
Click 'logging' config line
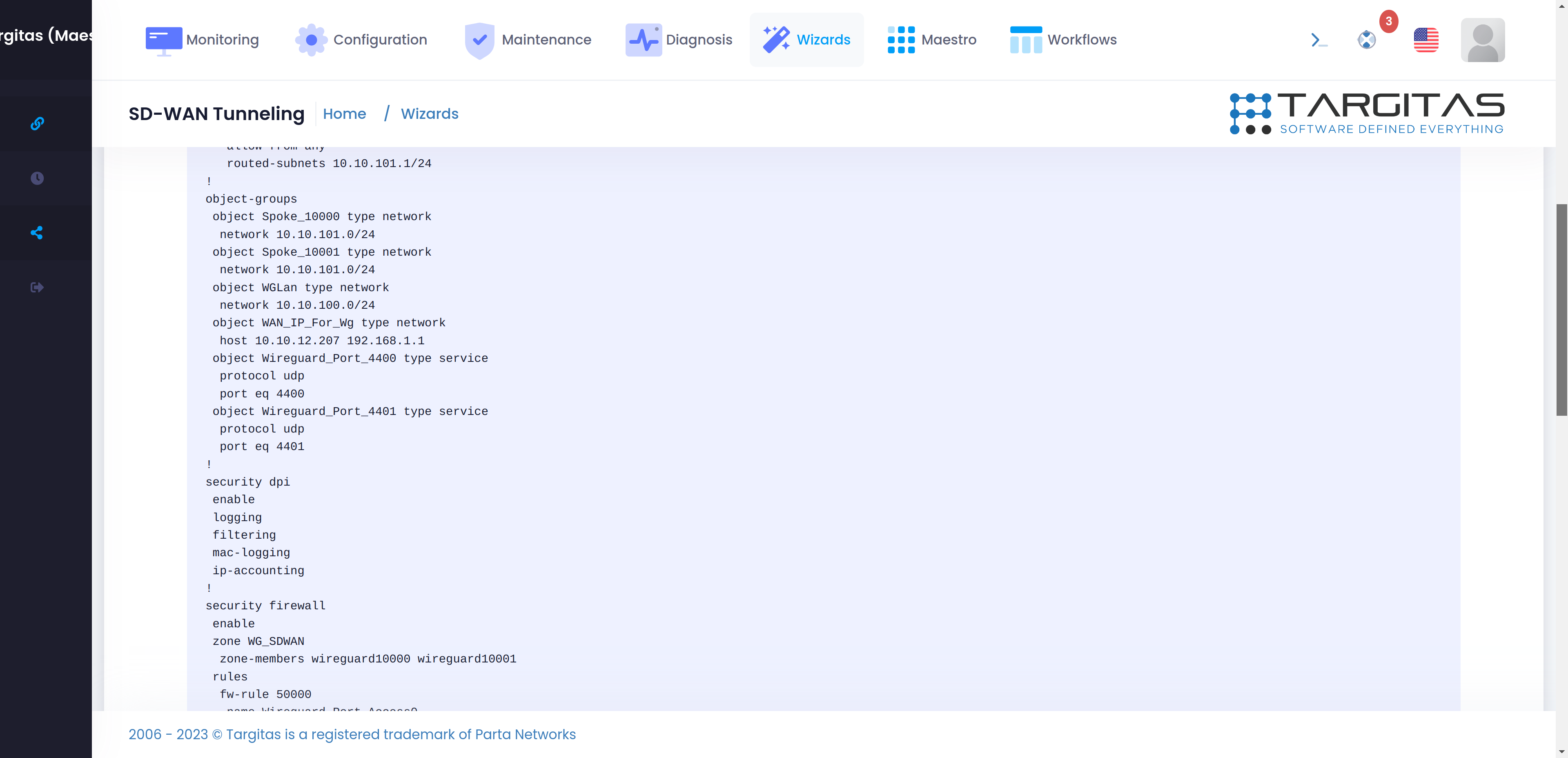237,517
